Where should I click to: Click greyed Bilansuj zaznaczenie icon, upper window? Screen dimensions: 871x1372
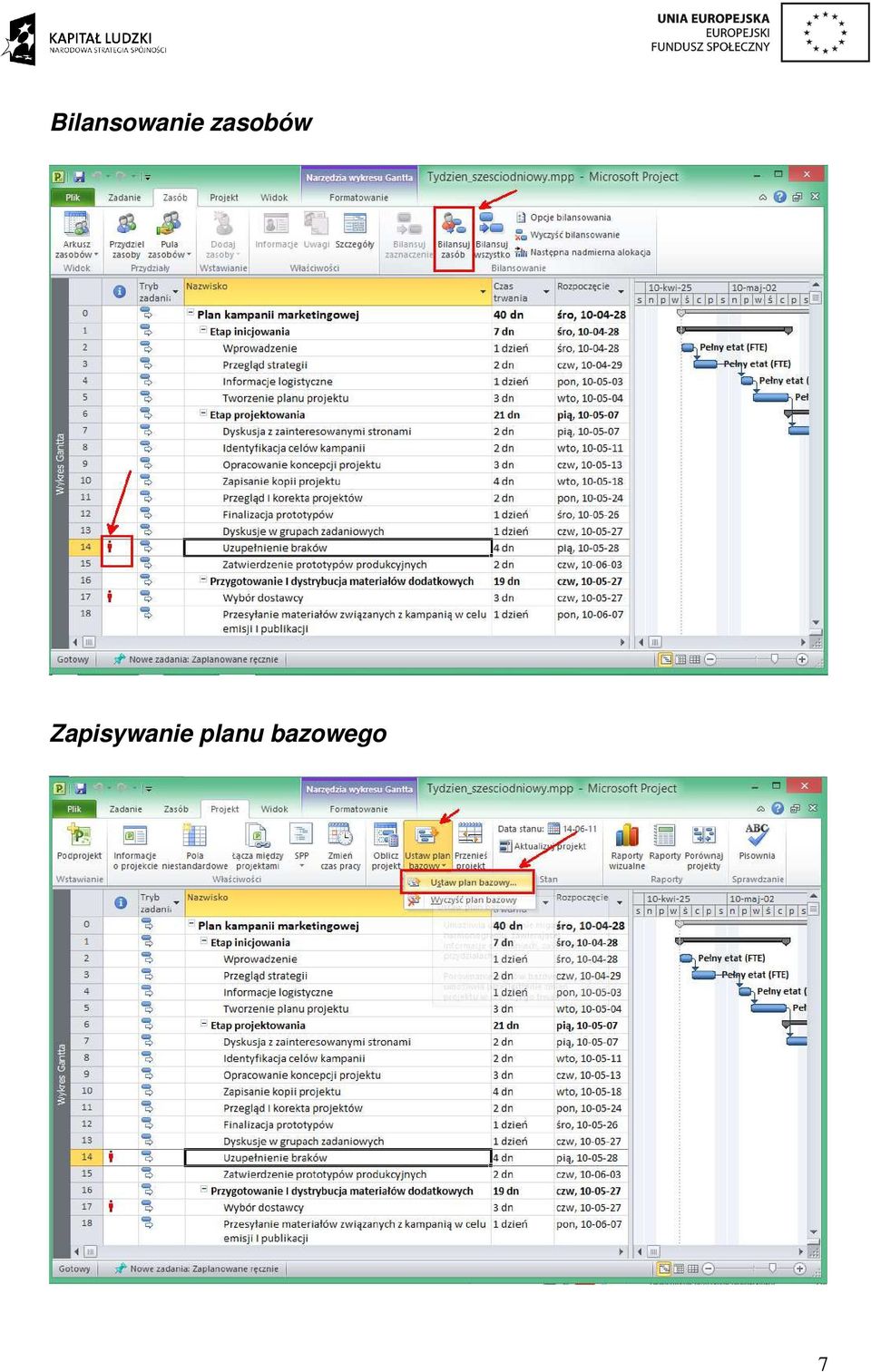click(x=408, y=223)
